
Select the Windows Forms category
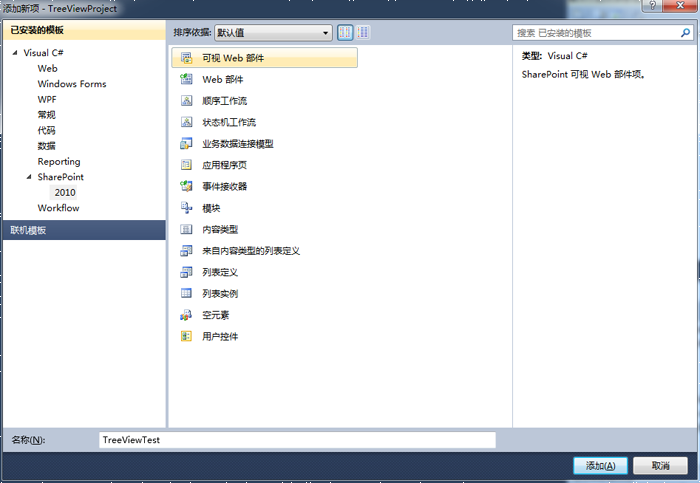72,83
